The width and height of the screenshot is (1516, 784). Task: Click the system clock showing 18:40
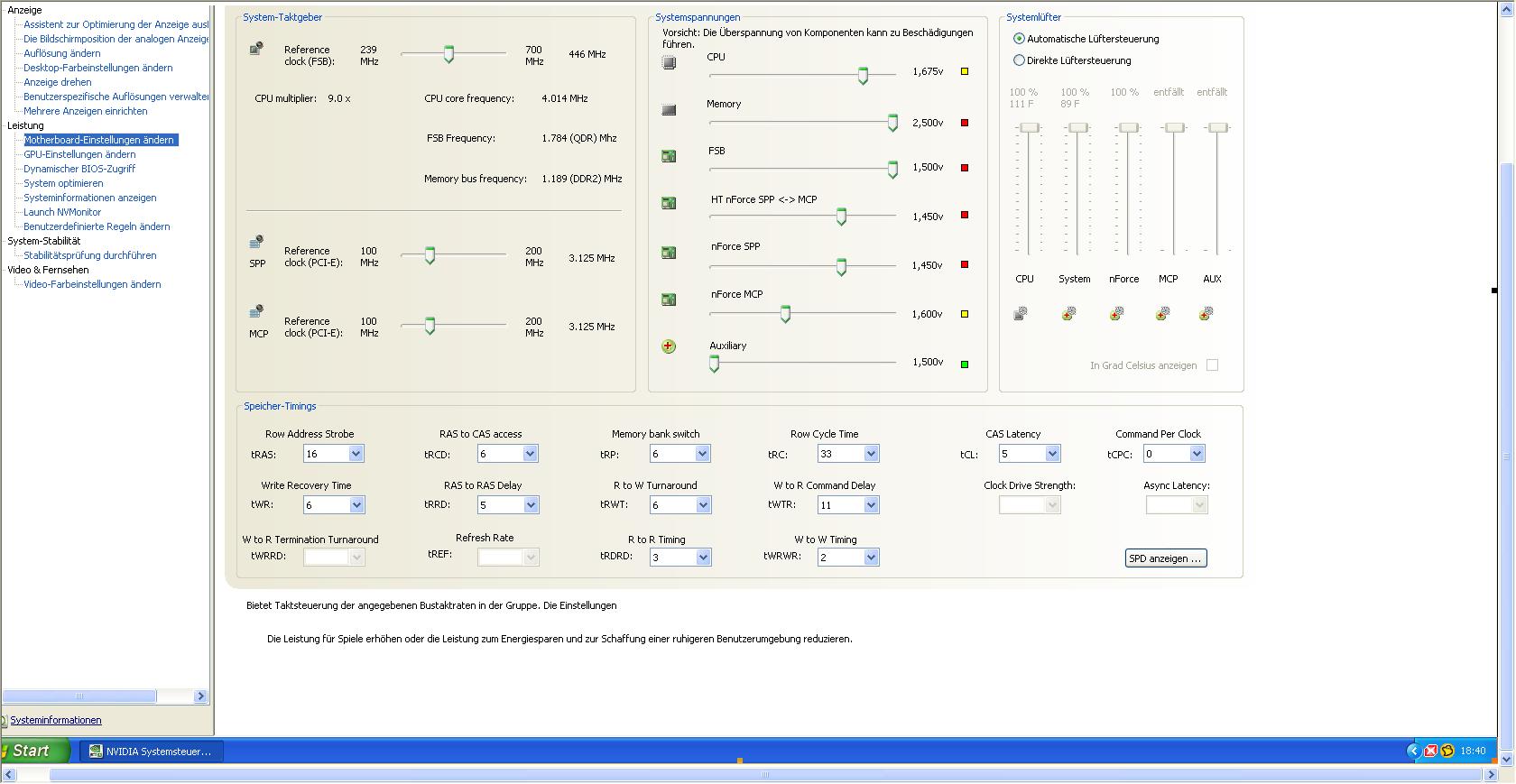pyautogui.click(x=1473, y=751)
